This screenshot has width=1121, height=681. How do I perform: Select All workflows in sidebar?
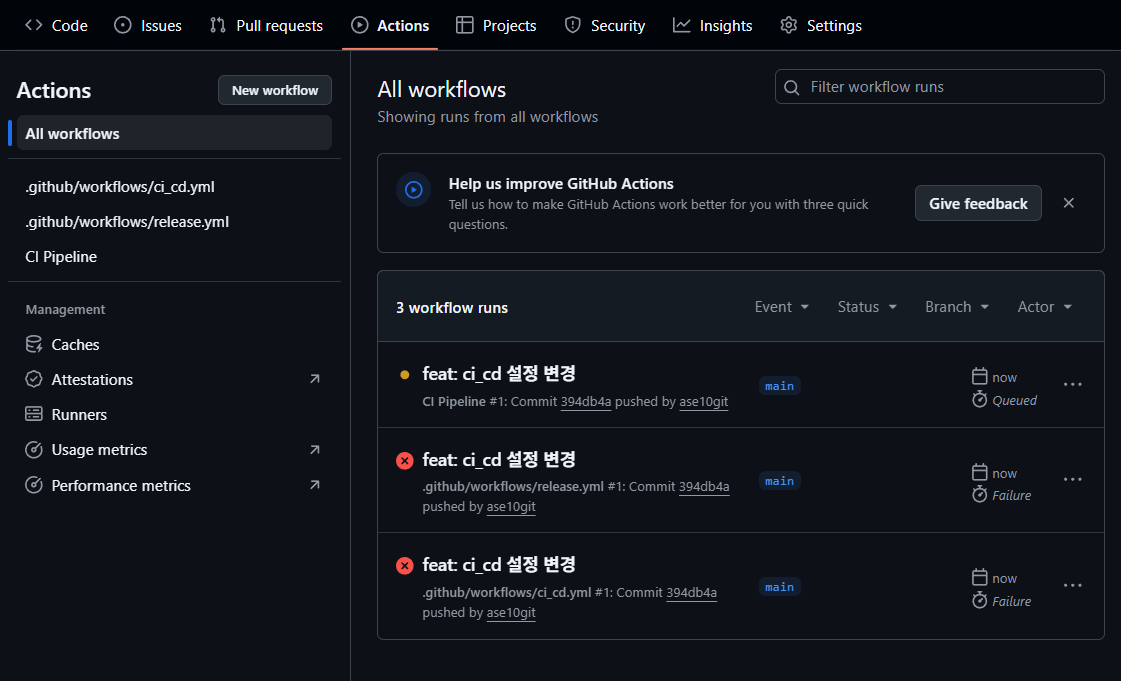[174, 133]
